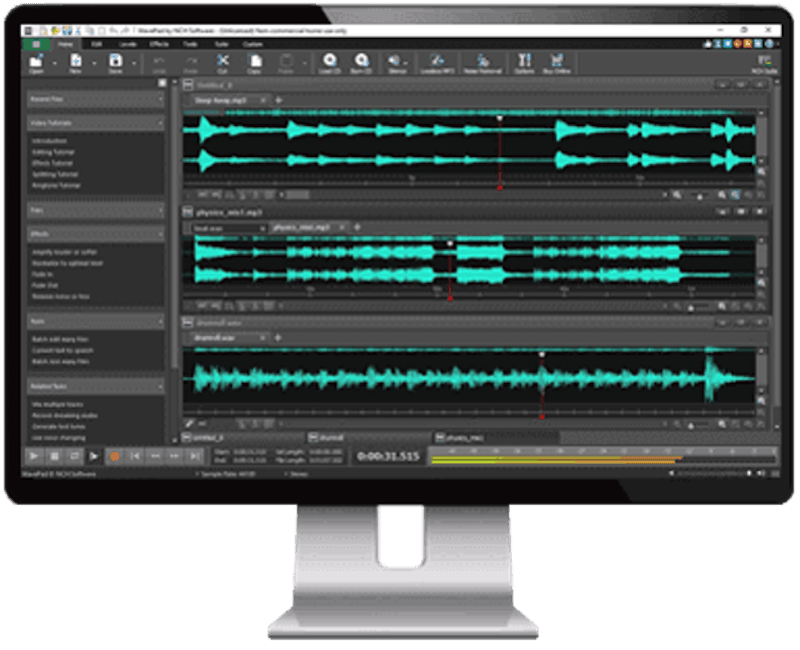The width and height of the screenshot is (800, 650).
Task: Expand the Open button dropdown arrow
Action: (x=54, y=63)
